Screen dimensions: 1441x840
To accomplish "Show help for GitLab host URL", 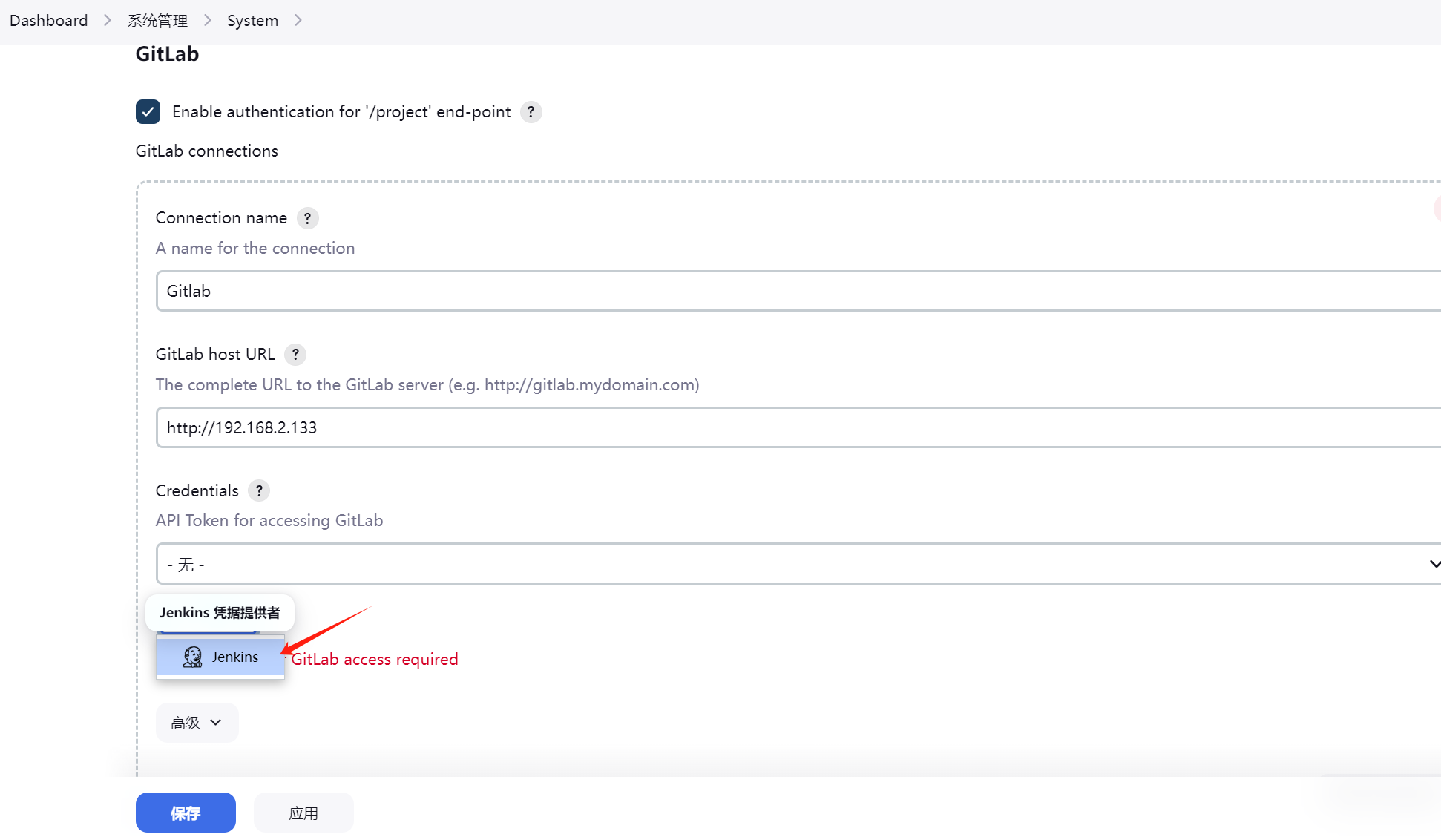I will pos(295,355).
